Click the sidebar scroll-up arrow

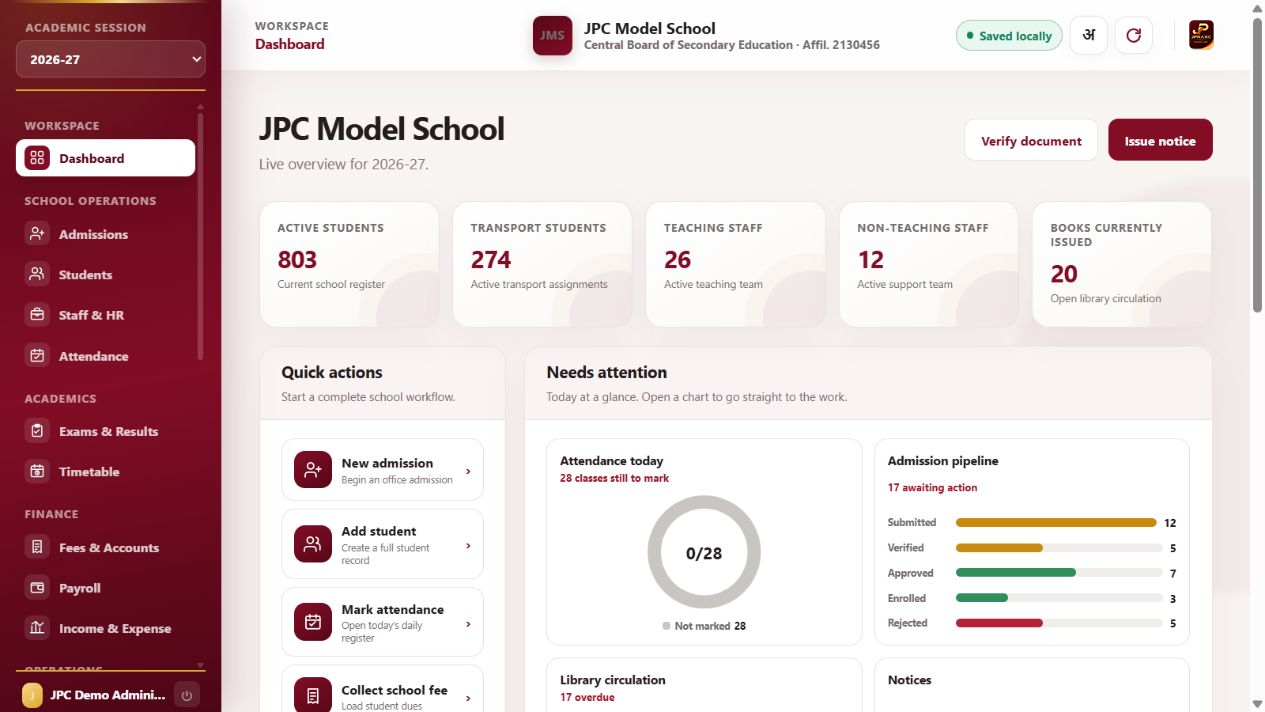[x=200, y=106]
